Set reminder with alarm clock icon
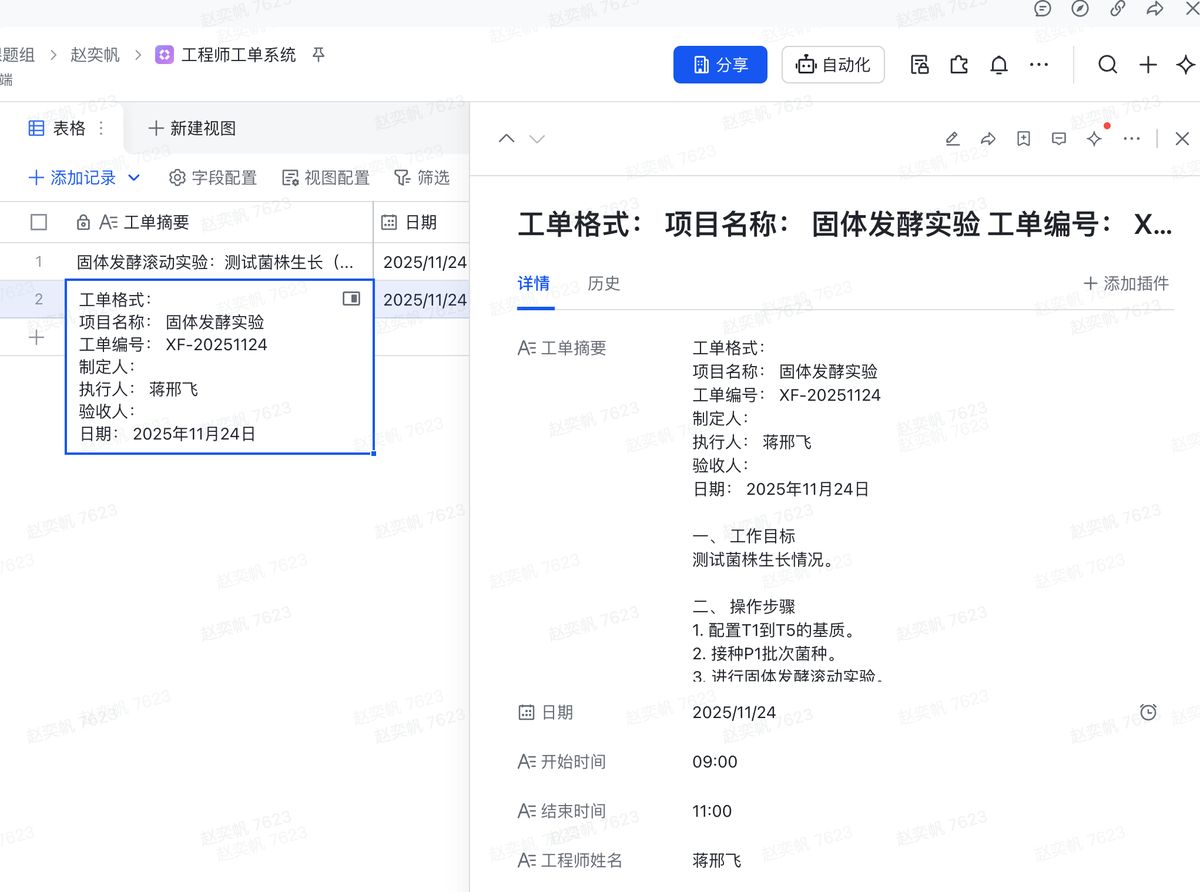1200x892 pixels. [1148, 712]
